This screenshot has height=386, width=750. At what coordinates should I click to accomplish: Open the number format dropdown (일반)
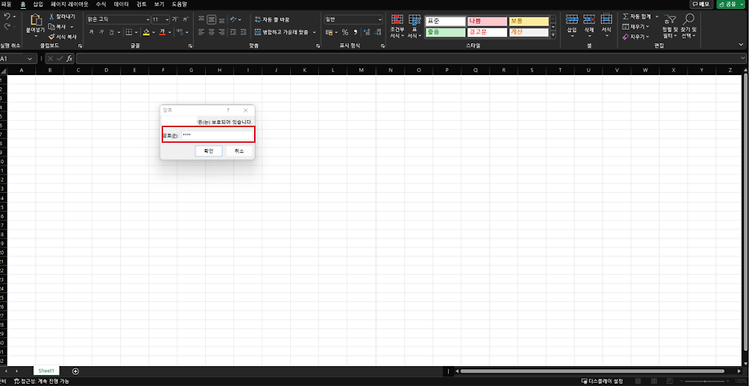pos(380,20)
